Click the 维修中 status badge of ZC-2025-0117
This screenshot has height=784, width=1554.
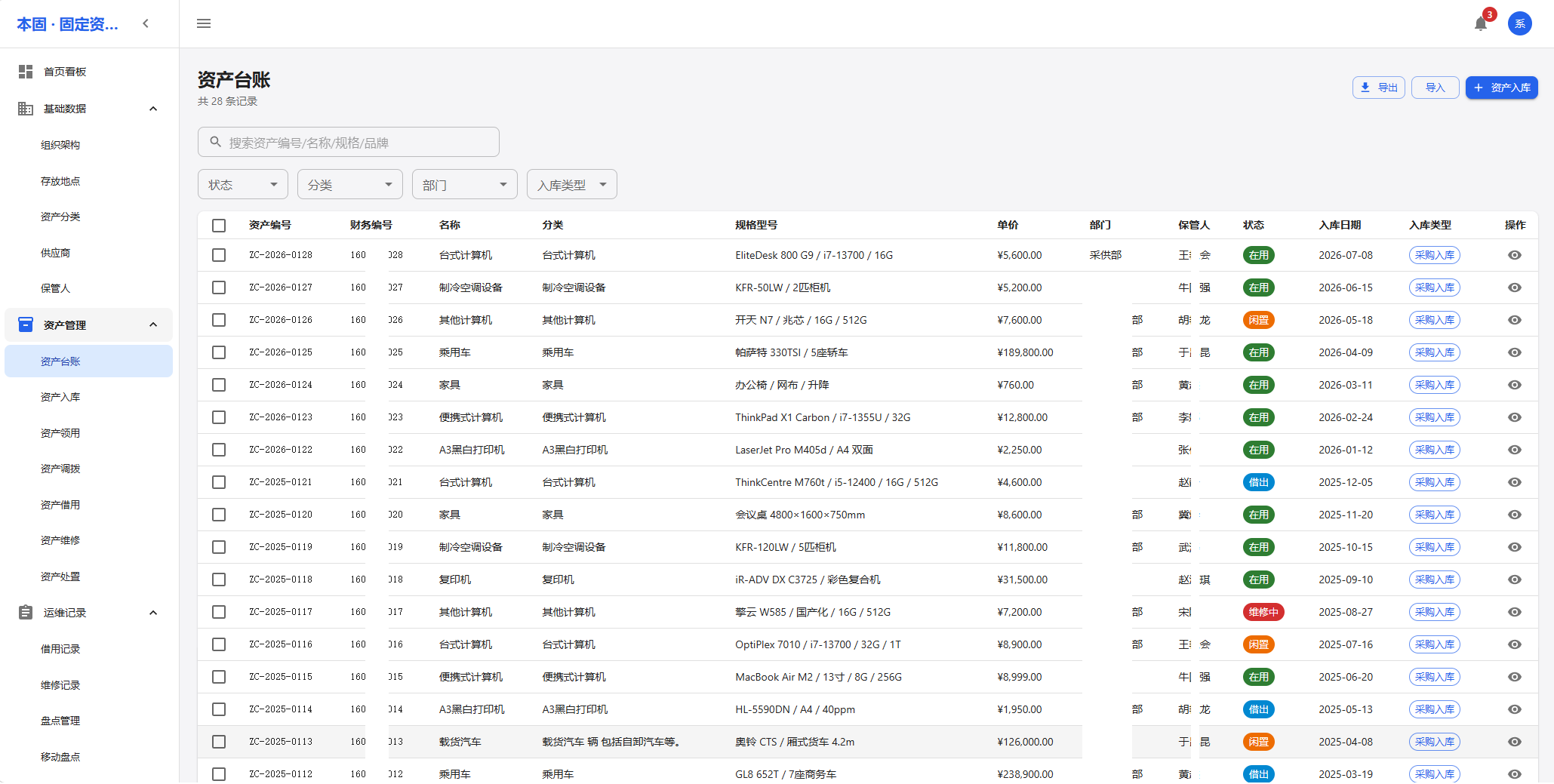pos(1263,612)
